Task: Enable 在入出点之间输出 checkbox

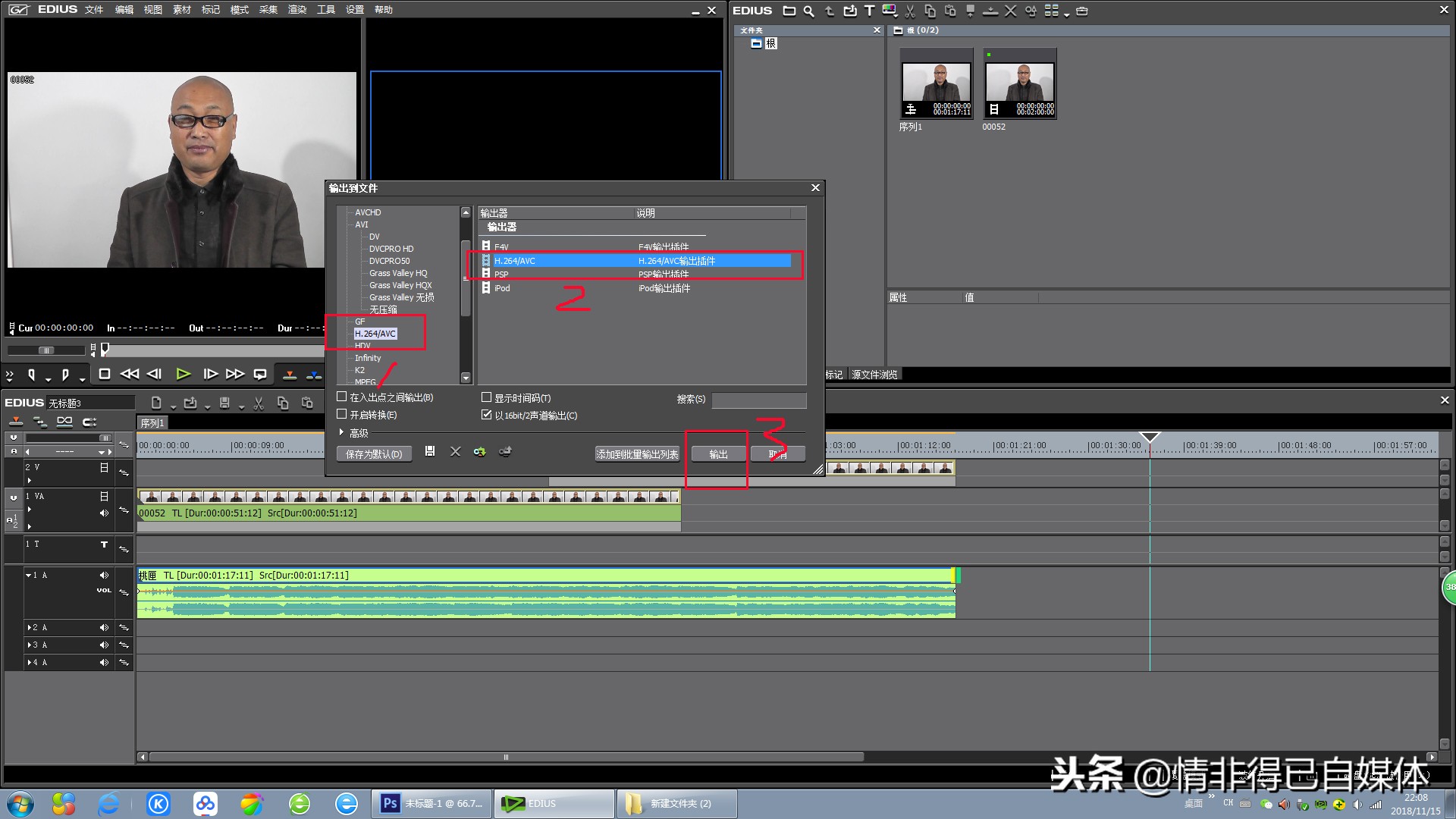Action: (342, 397)
